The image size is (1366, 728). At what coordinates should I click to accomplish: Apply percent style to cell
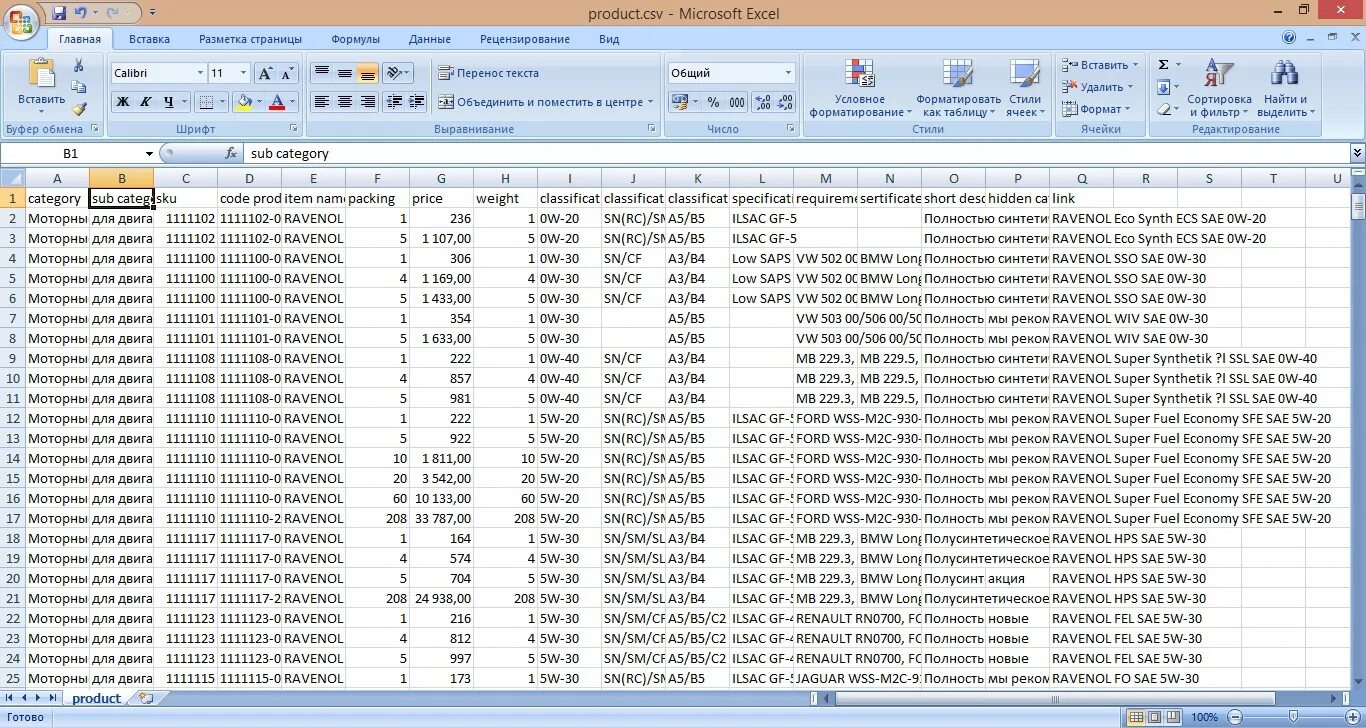(713, 102)
